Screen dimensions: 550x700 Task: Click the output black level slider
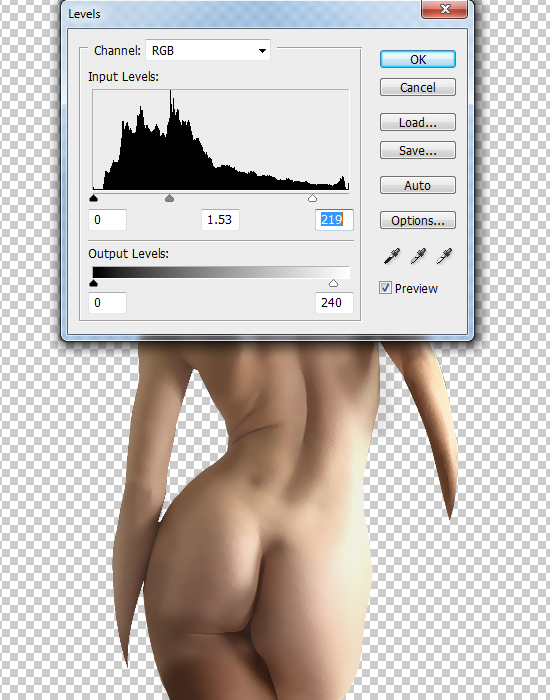coord(93,283)
